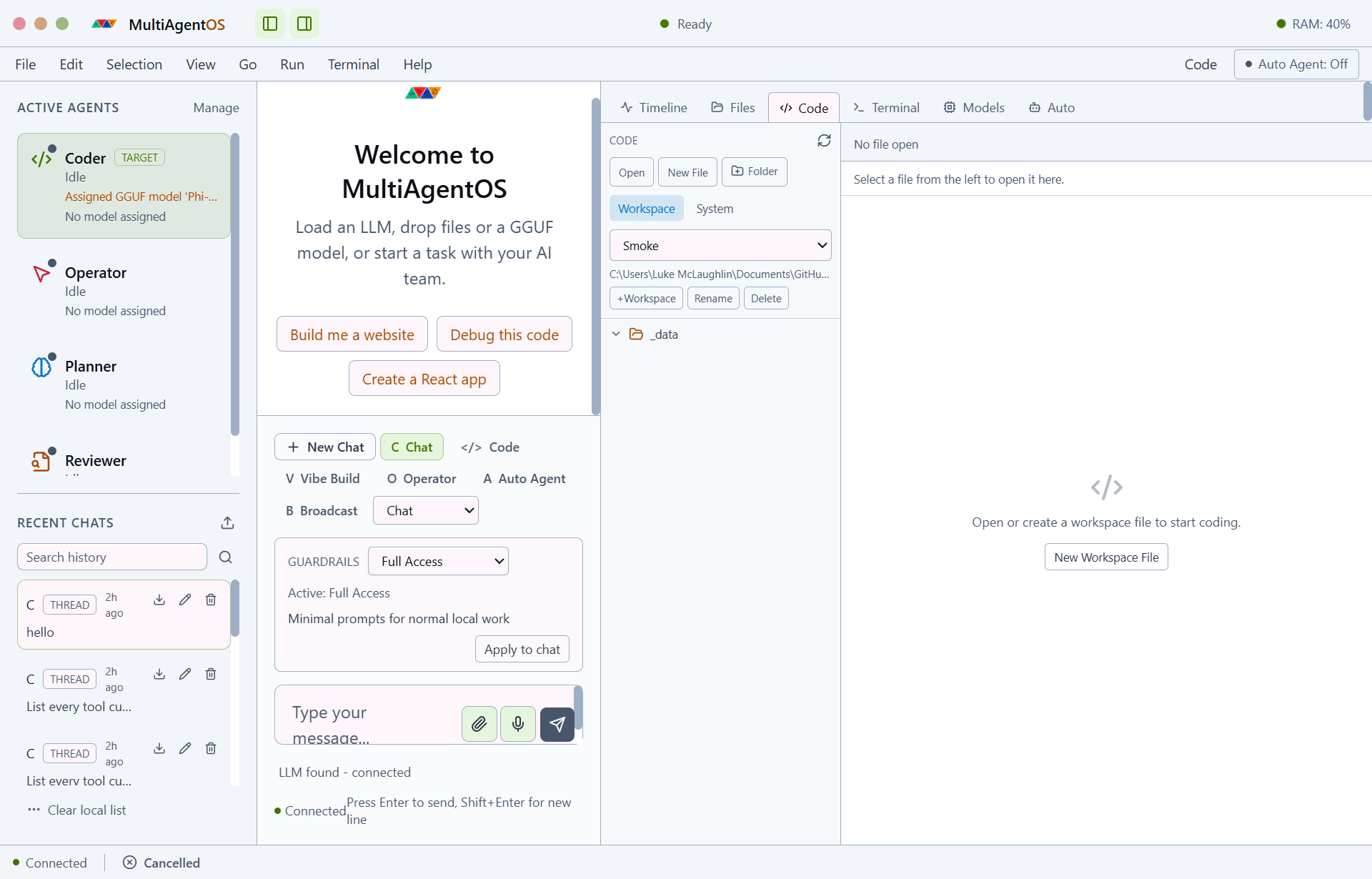Click the recent chats list scrollbar
This screenshot has height=879, width=1372.
tap(235, 608)
